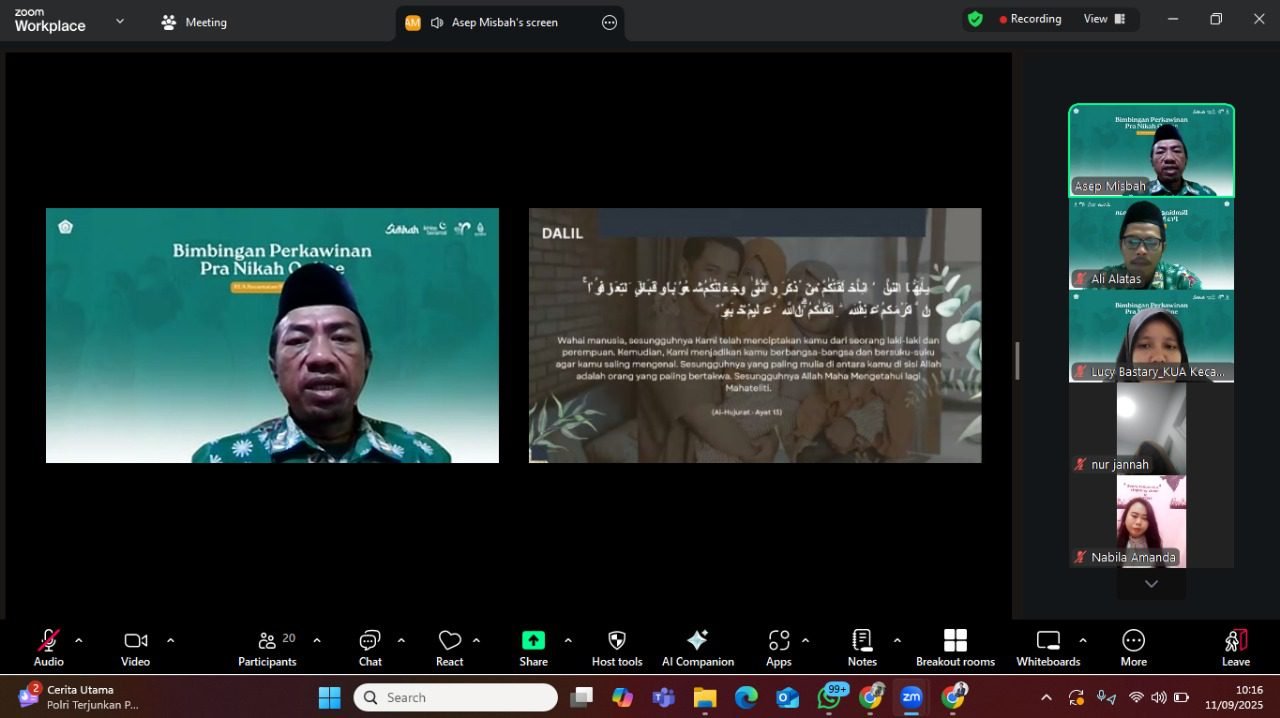Switch to the Meeting tab
Screen dimensions: 1280x718
coord(195,22)
